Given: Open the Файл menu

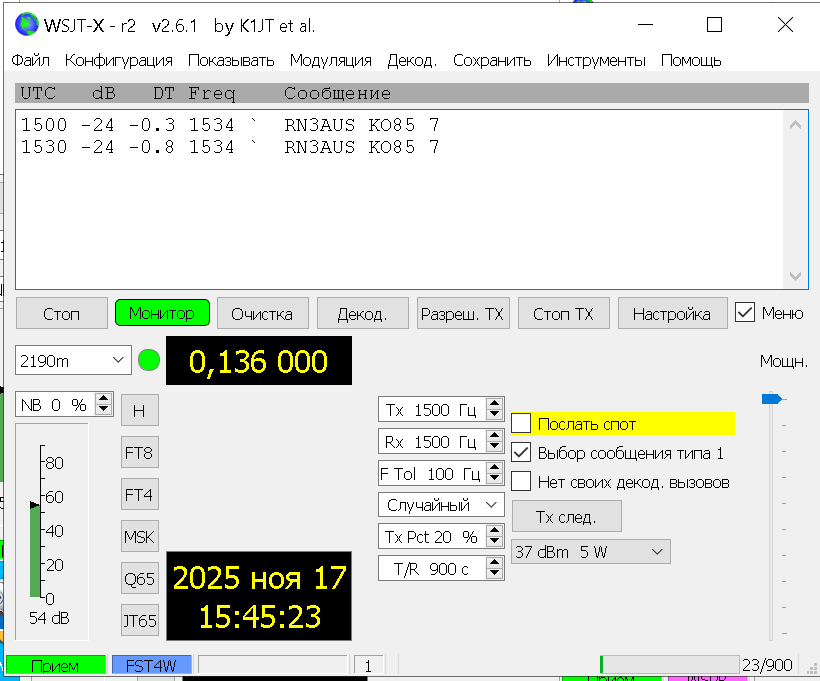Looking at the screenshot, I should 31,60.
